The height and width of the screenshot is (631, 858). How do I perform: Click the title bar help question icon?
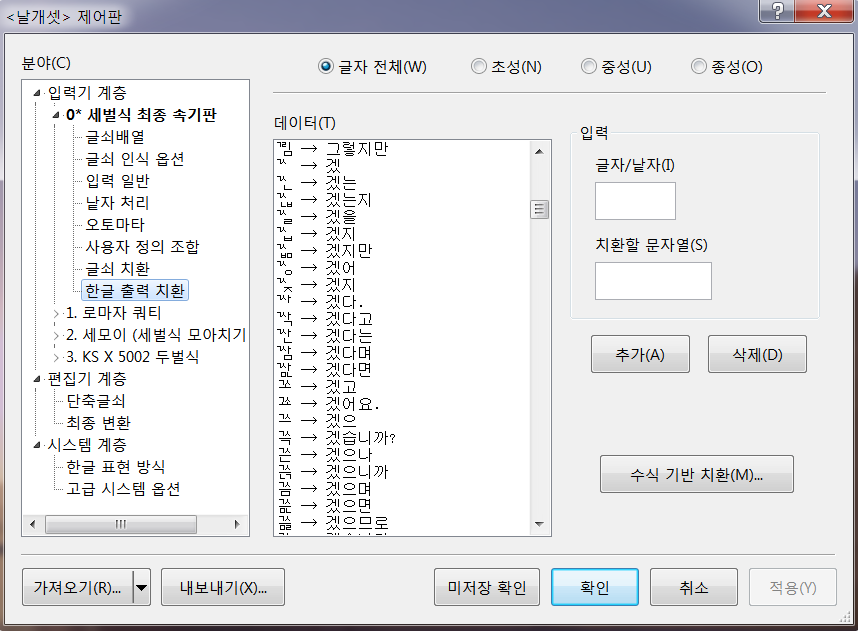pos(777,10)
